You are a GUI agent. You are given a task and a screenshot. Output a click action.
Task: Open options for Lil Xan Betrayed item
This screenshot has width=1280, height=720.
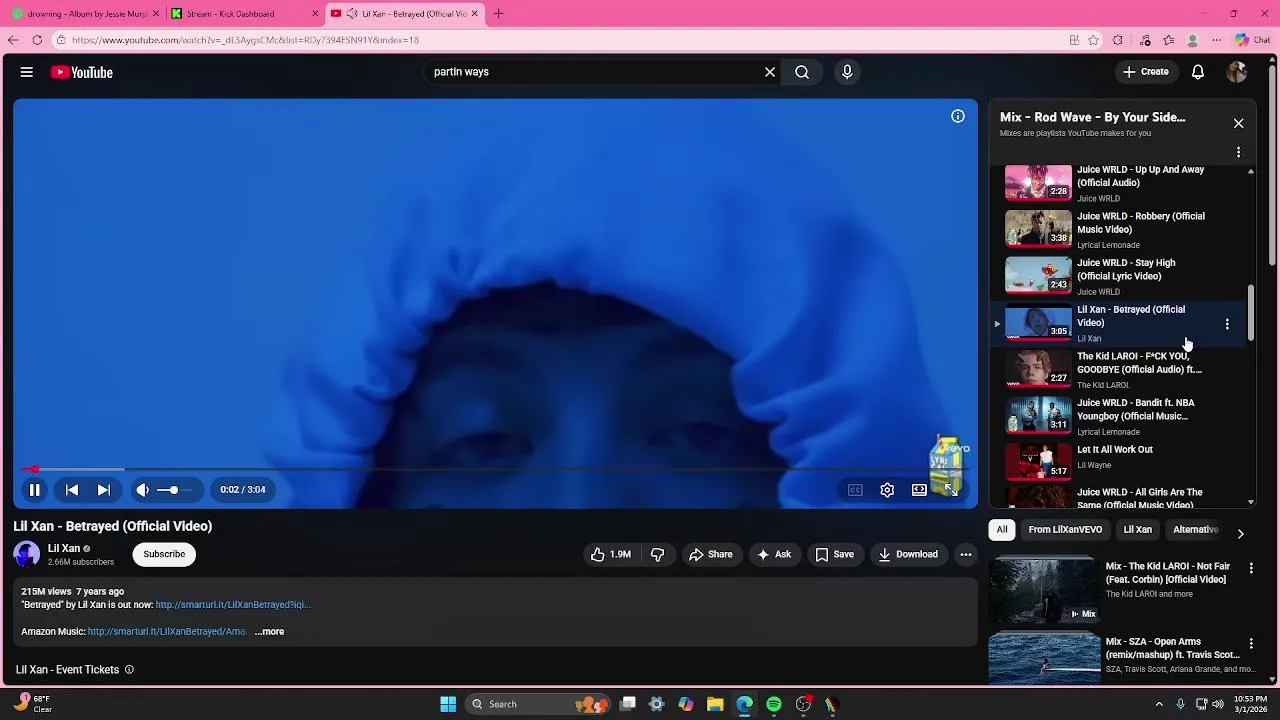click(1227, 324)
